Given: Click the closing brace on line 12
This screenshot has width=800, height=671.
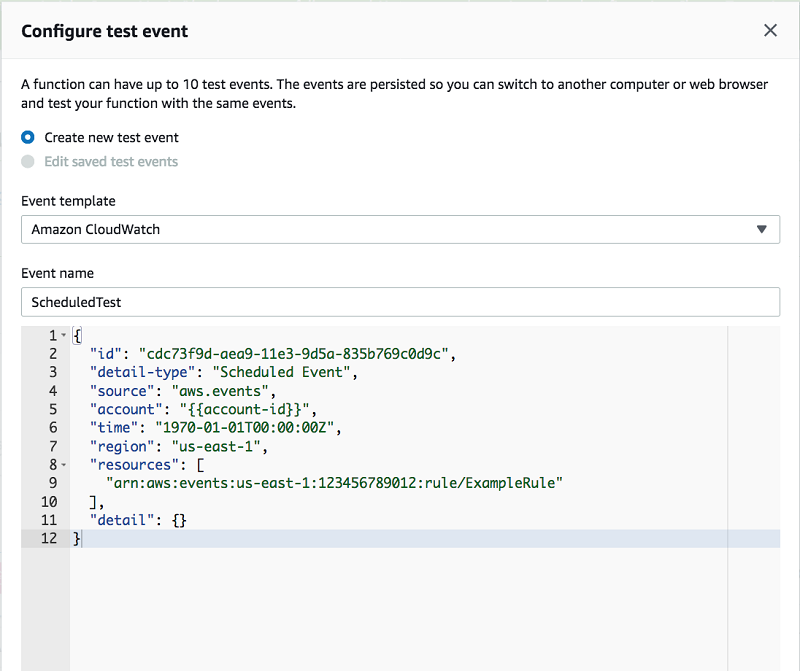Looking at the screenshot, I should (x=76, y=539).
